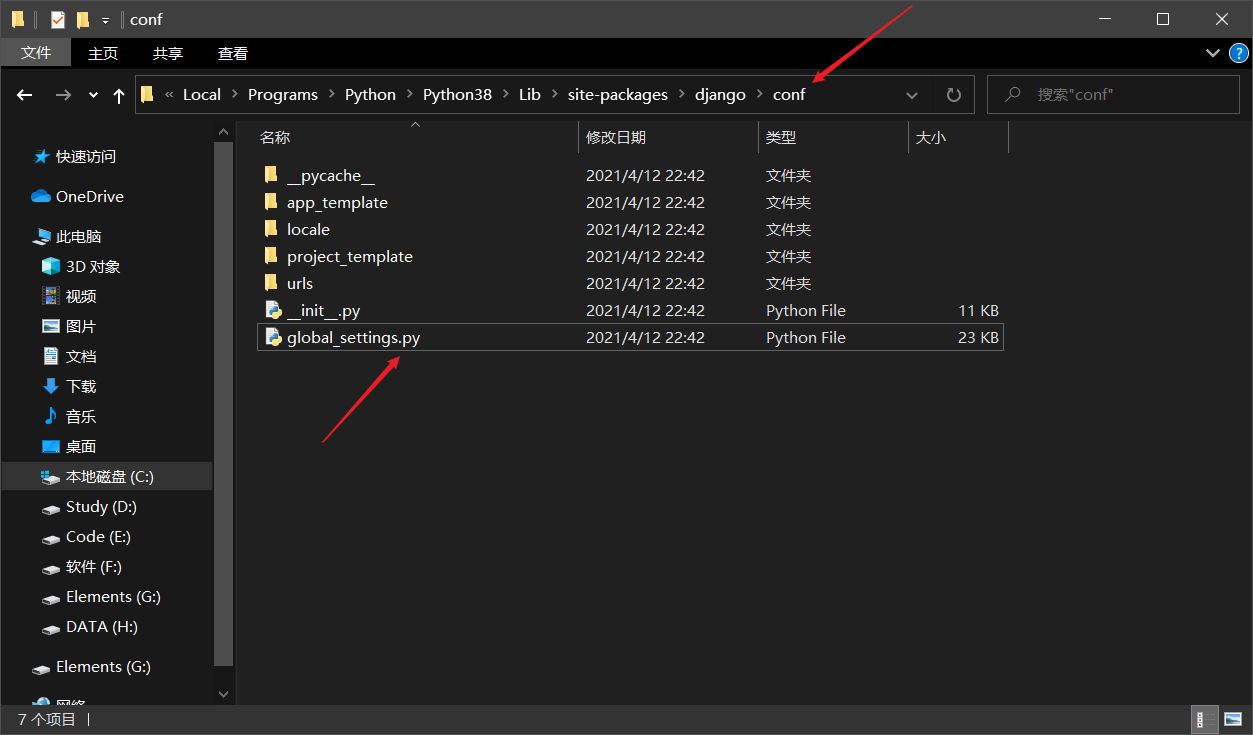1253x735 pixels.
Task: Click navigation pane scroll down arrow
Action: pos(224,693)
